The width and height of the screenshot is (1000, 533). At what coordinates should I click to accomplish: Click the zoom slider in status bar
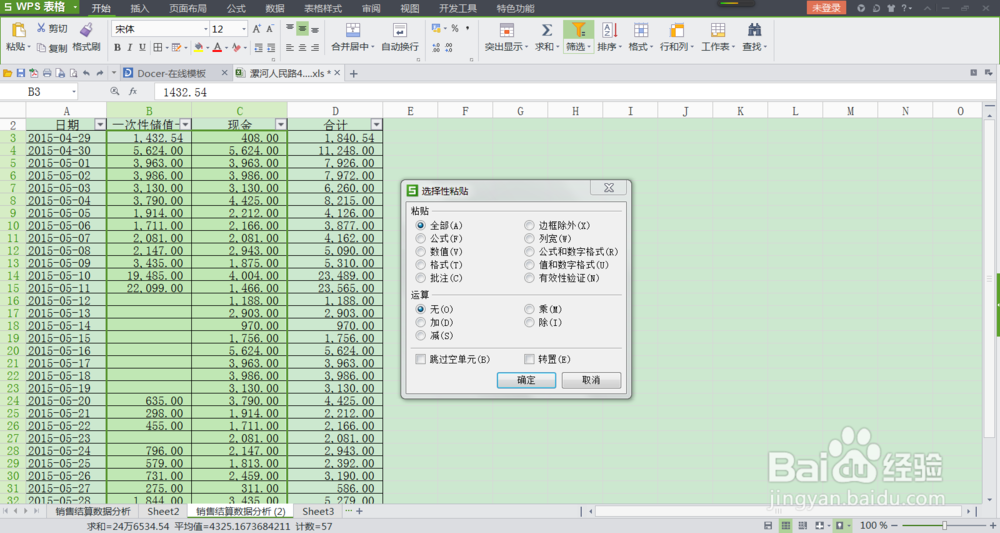tap(945, 525)
